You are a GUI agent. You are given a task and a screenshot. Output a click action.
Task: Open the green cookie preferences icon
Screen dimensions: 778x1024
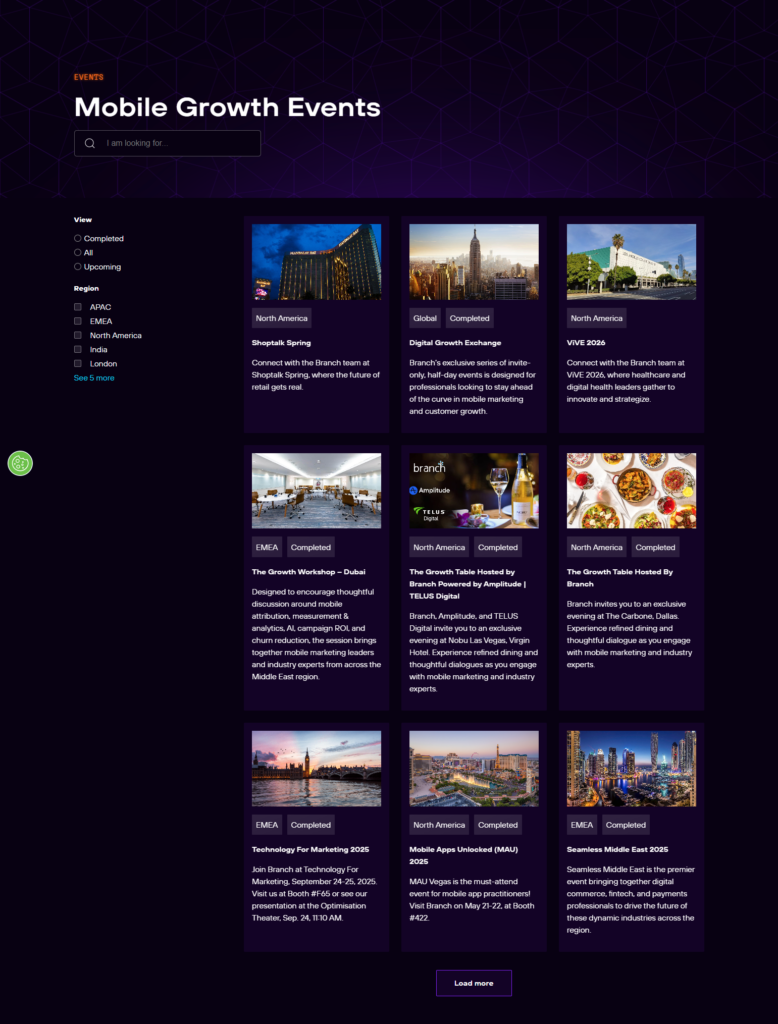pyautogui.click(x=20, y=463)
